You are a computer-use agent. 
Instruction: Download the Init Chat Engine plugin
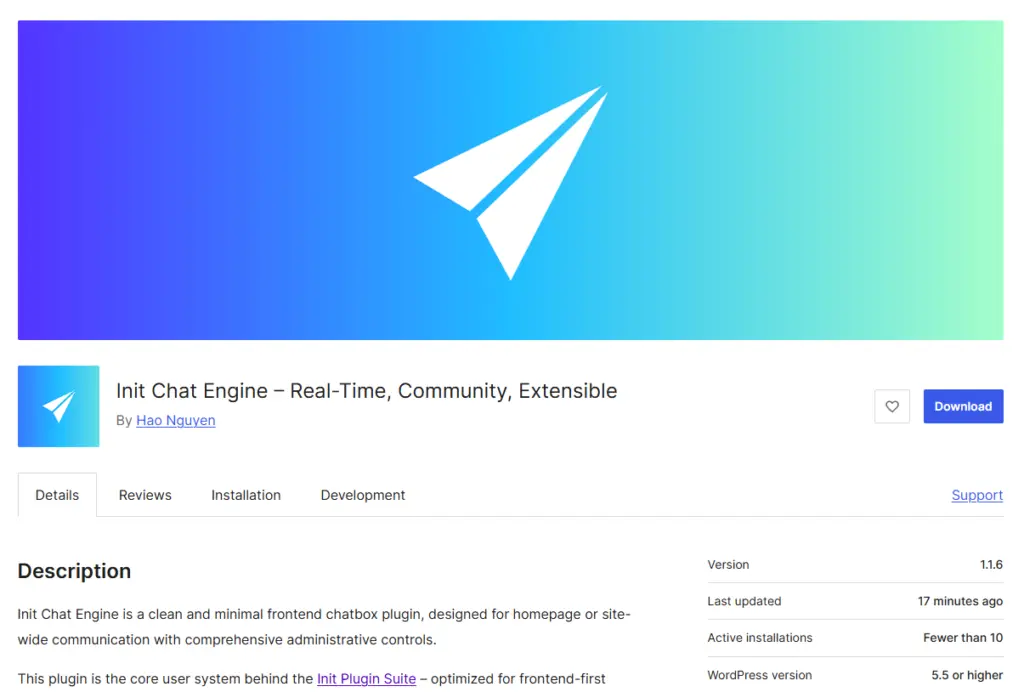tap(963, 406)
